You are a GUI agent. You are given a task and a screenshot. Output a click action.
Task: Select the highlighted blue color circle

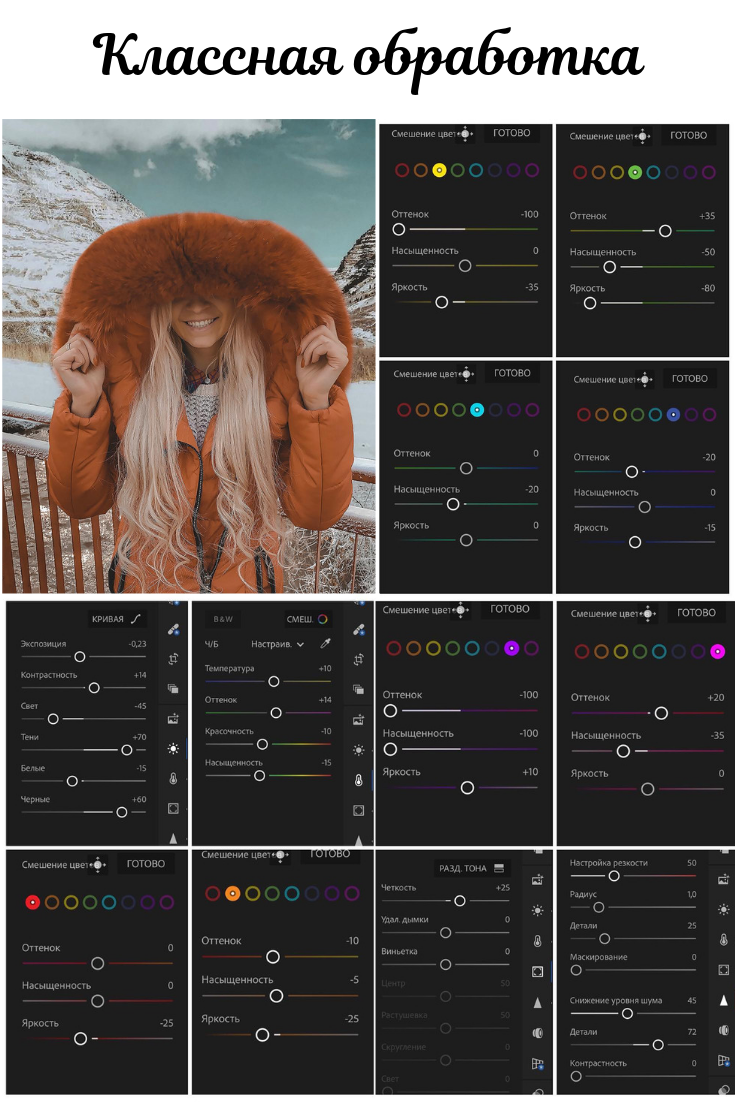673,415
